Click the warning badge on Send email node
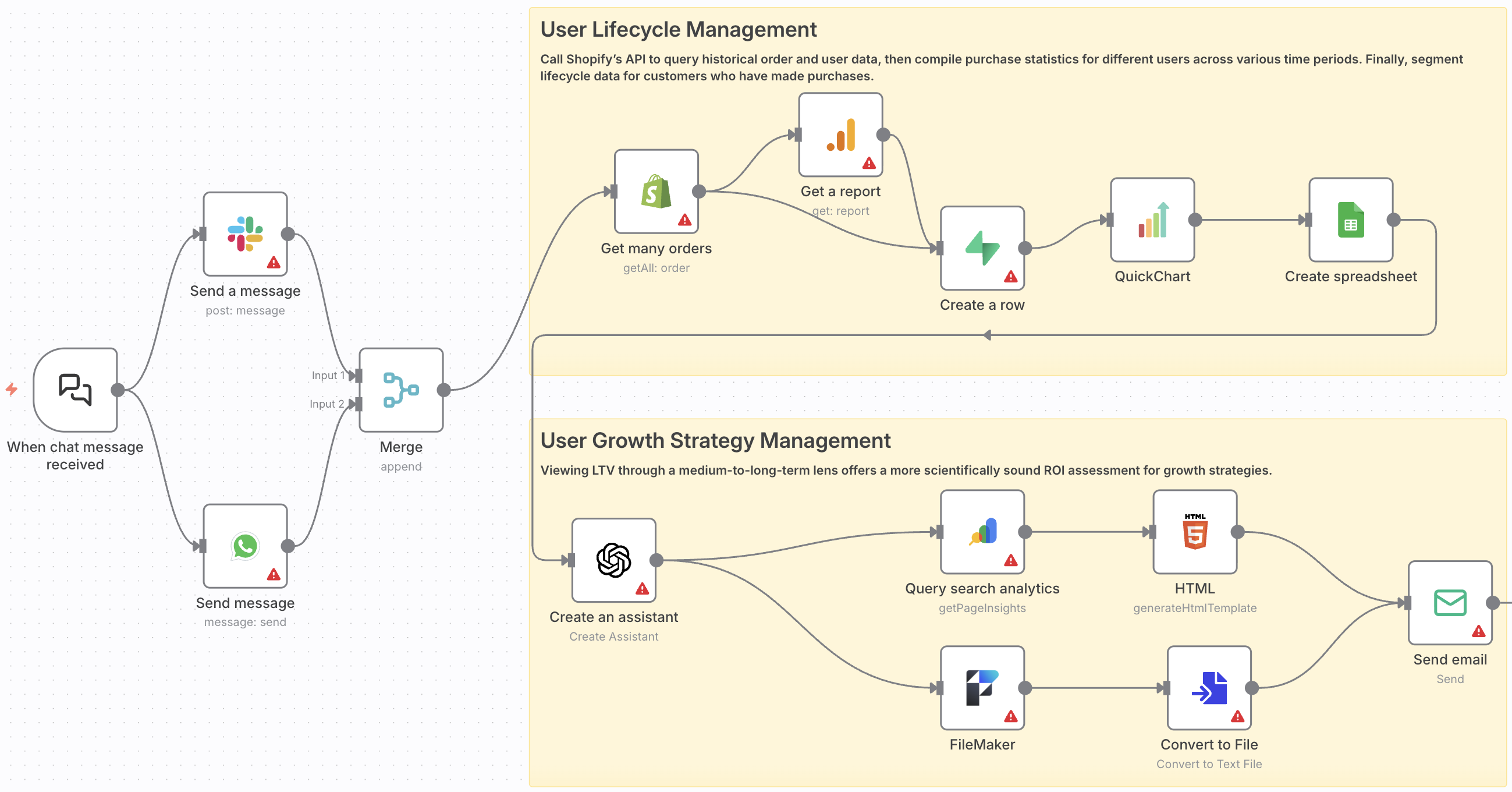Screen dimensions: 1512x792 [1478, 631]
